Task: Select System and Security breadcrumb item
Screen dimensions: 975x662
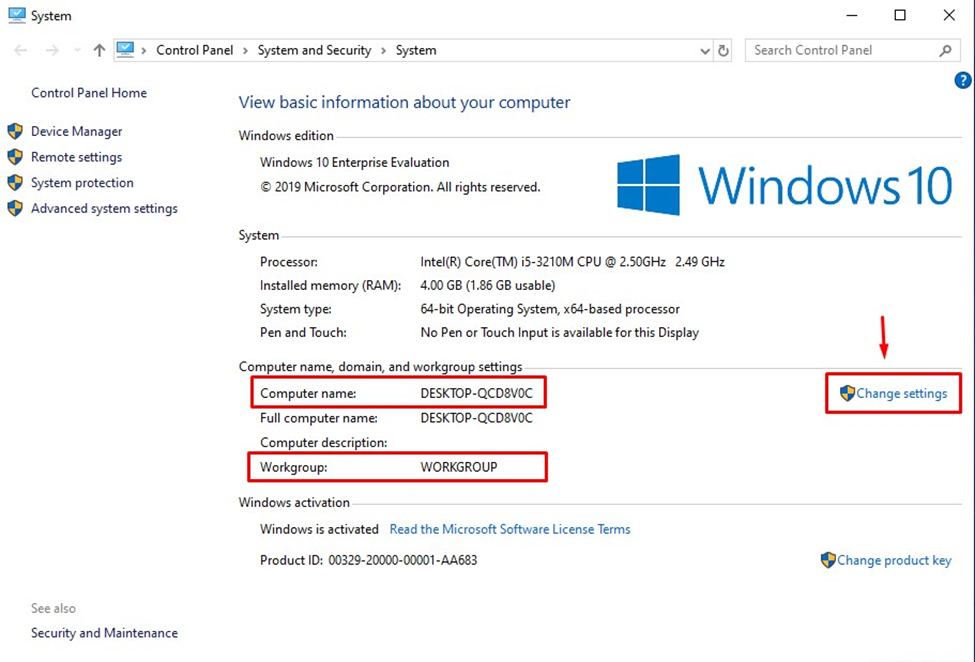Action: [314, 50]
